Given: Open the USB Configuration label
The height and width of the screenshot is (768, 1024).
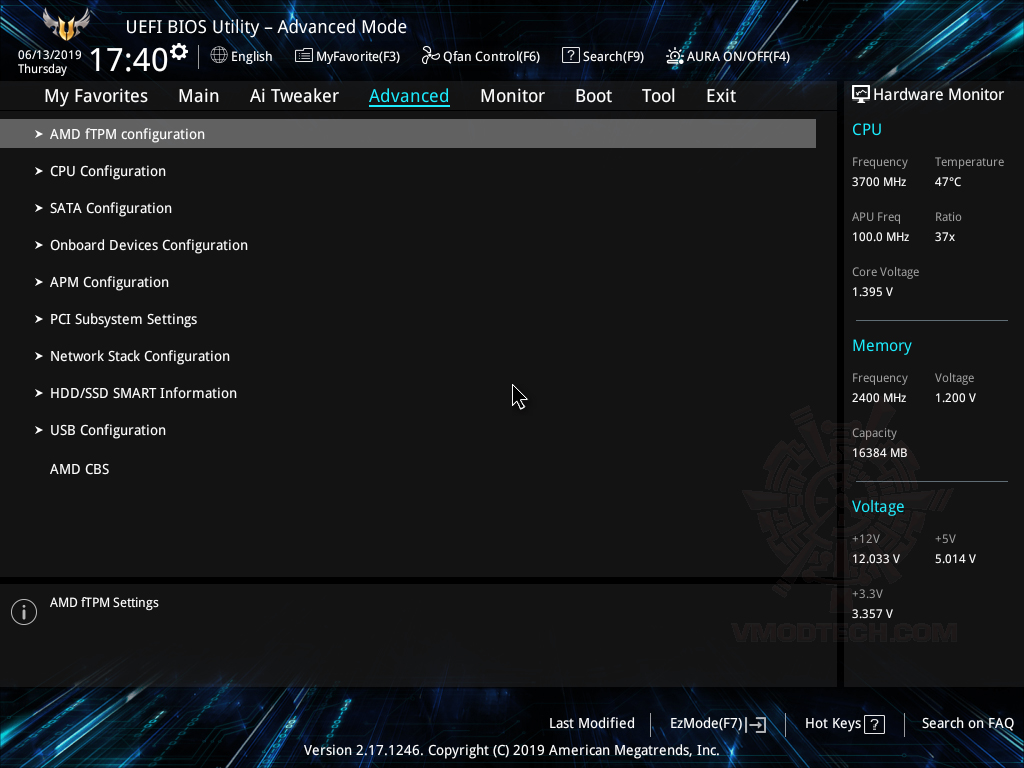Looking at the screenshot, I should [x=108, y=430].
